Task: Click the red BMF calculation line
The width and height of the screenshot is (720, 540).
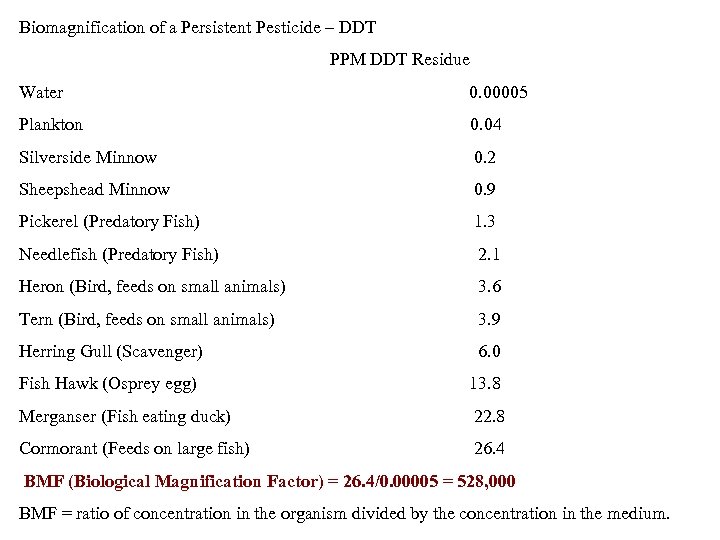Action: (x=270, y=482)
